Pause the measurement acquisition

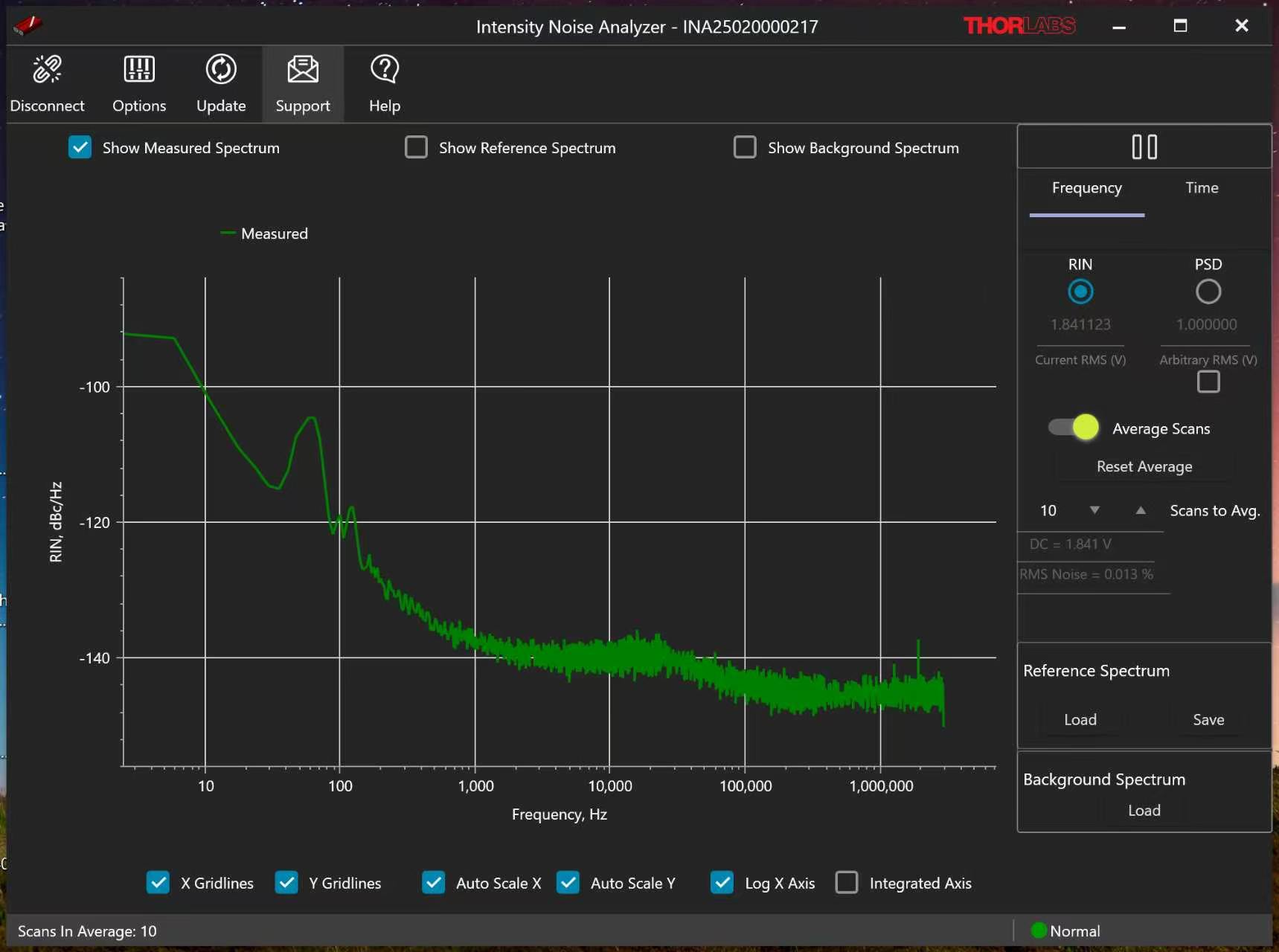1144,147
